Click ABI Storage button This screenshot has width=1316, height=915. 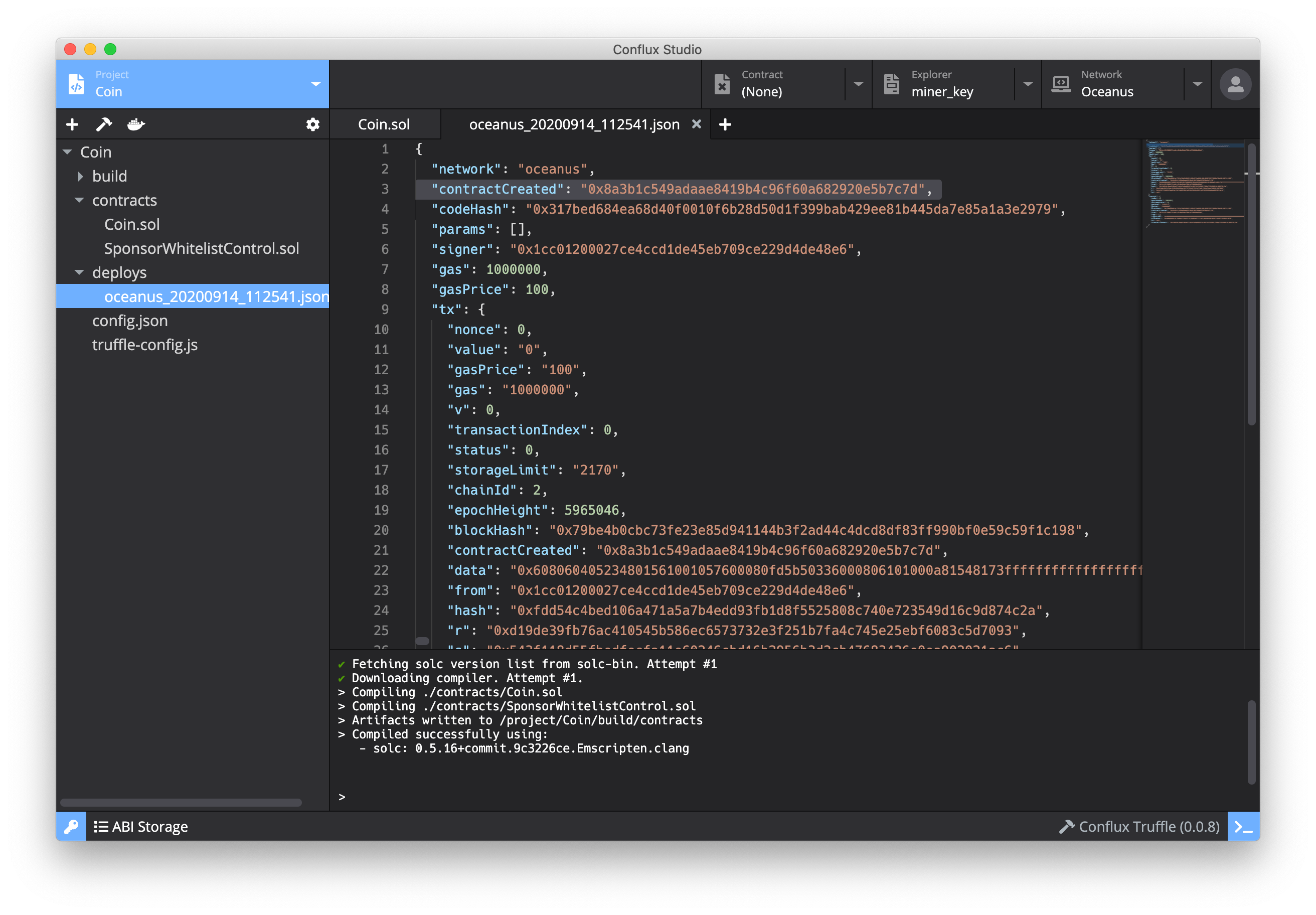click(141, 826)
